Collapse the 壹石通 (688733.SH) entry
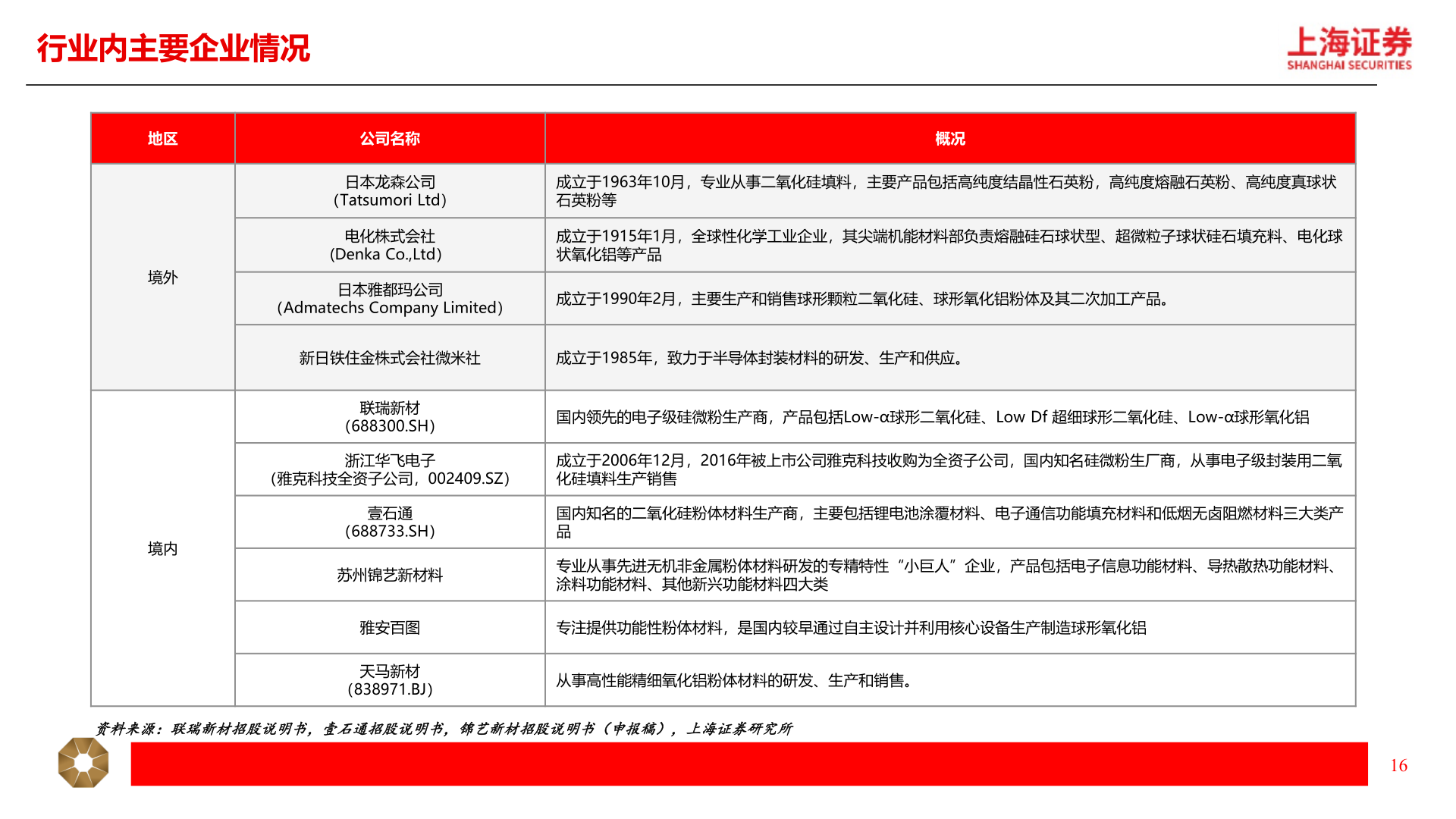This screenshot has height=819, width=1456. pos(391,522)
